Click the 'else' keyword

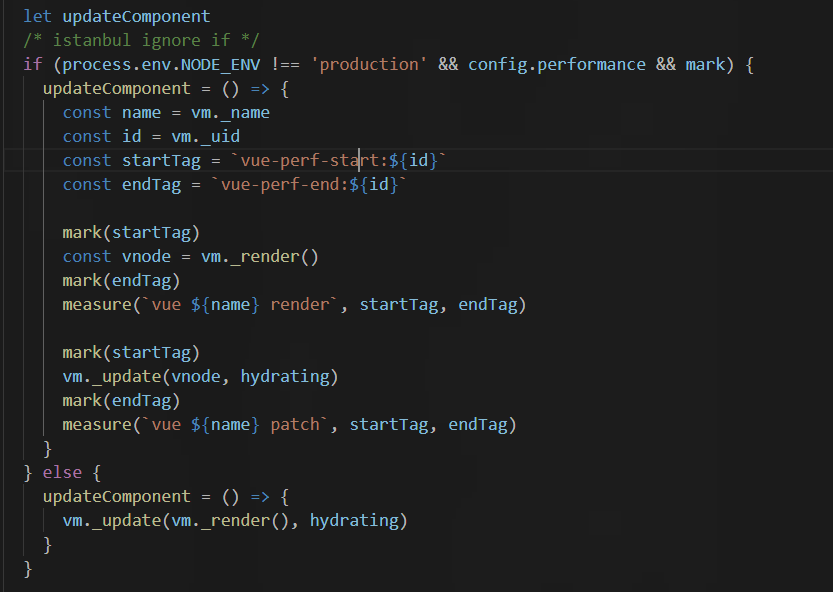[62, 472]
